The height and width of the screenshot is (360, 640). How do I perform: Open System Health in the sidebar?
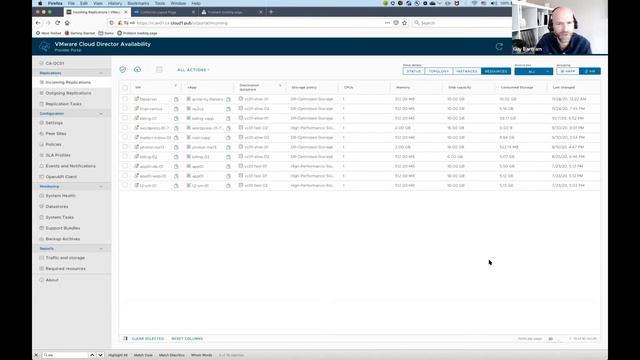60,196
